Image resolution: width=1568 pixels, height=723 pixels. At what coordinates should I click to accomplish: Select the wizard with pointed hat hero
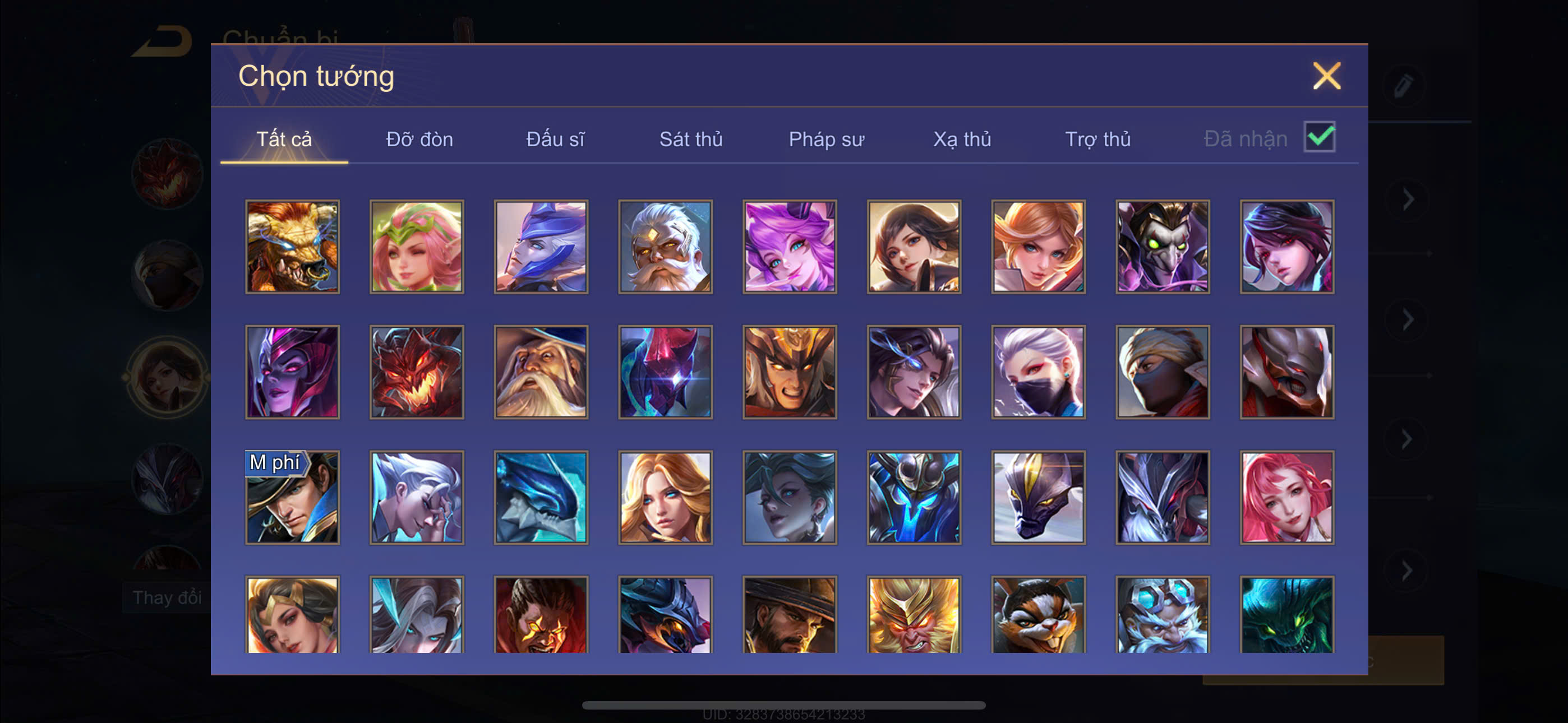tap(541, 372)
